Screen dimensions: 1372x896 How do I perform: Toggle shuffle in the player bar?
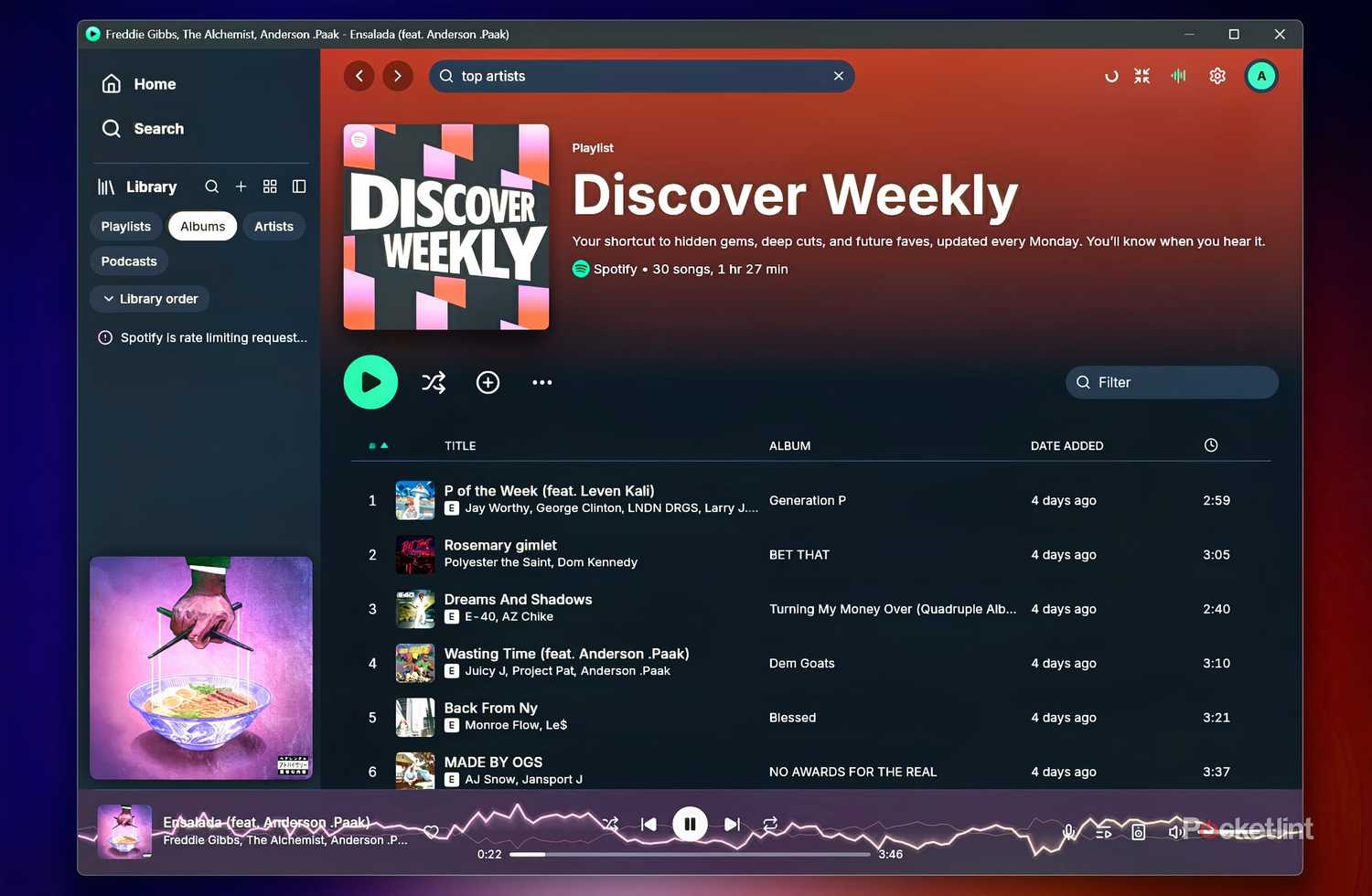[611, 824]
